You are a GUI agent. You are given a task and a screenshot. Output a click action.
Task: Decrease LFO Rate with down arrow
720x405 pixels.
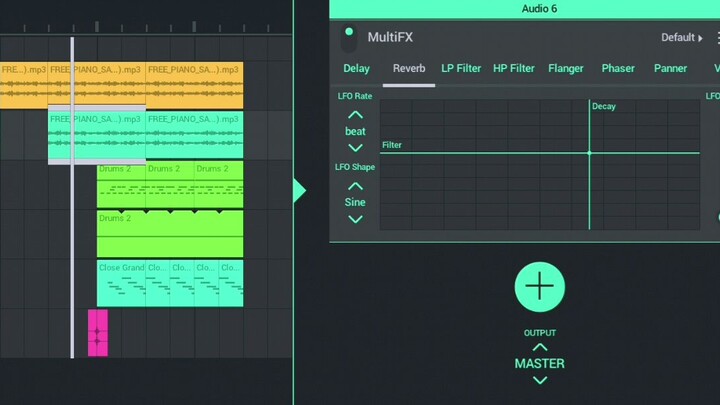[x=355, y=148]
